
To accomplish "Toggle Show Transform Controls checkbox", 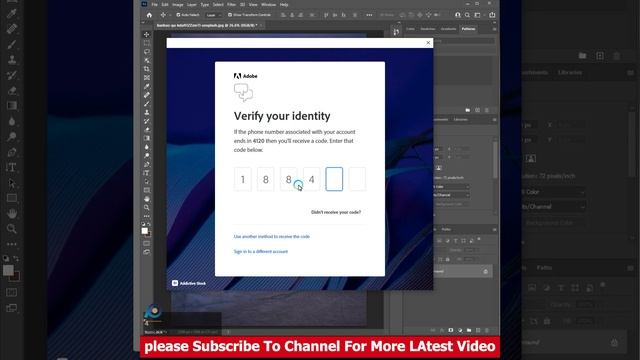I will 230,15.
